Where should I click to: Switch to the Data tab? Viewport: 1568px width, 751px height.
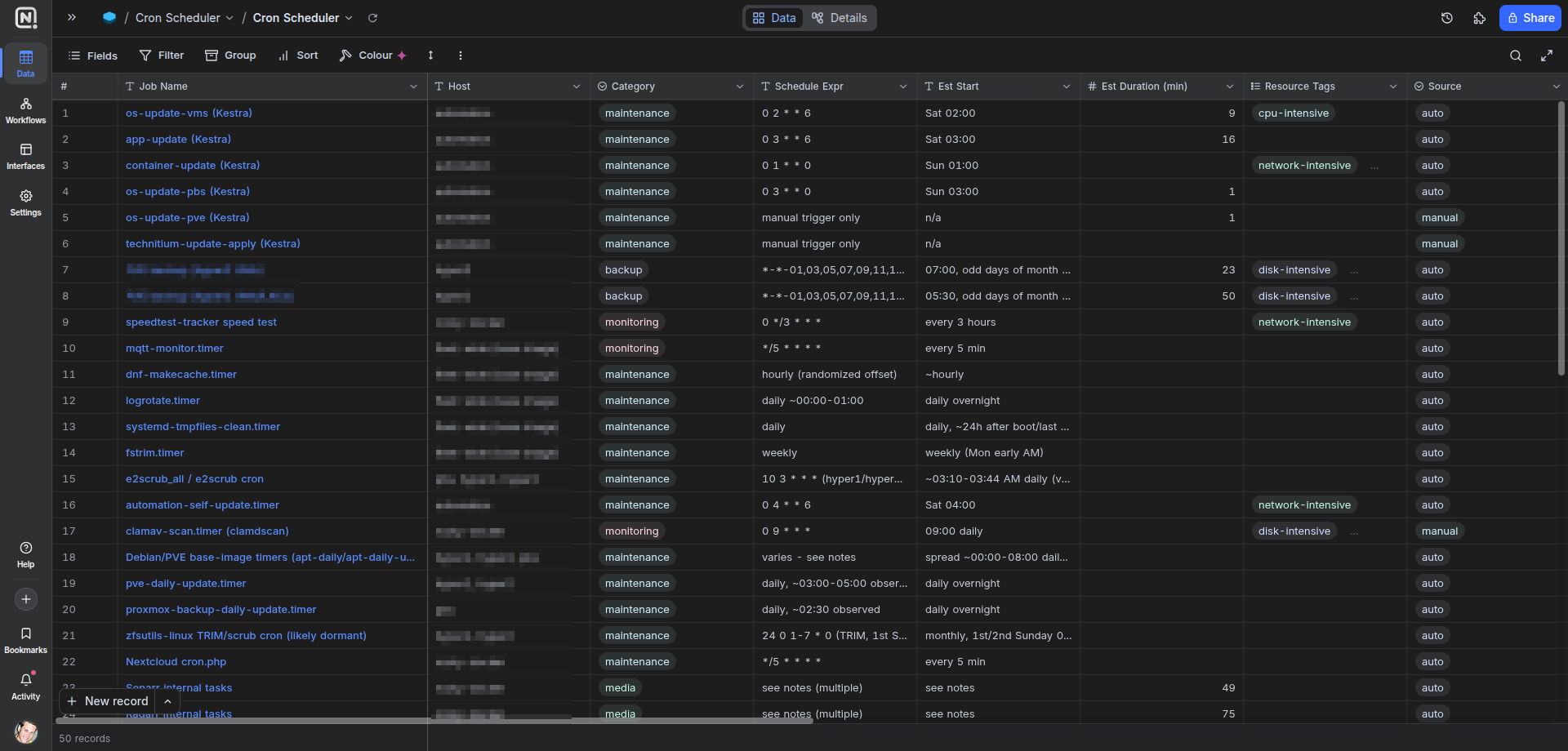pyautogui.click(x=774, y=18)
